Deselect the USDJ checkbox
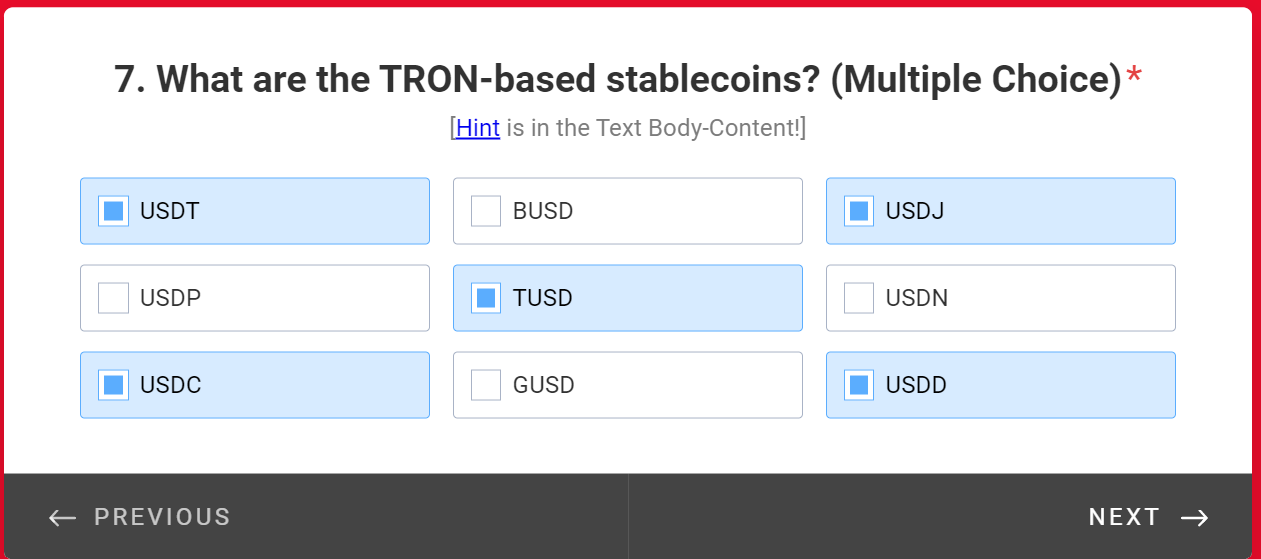 pyautogui.click(x=859, y=211)
